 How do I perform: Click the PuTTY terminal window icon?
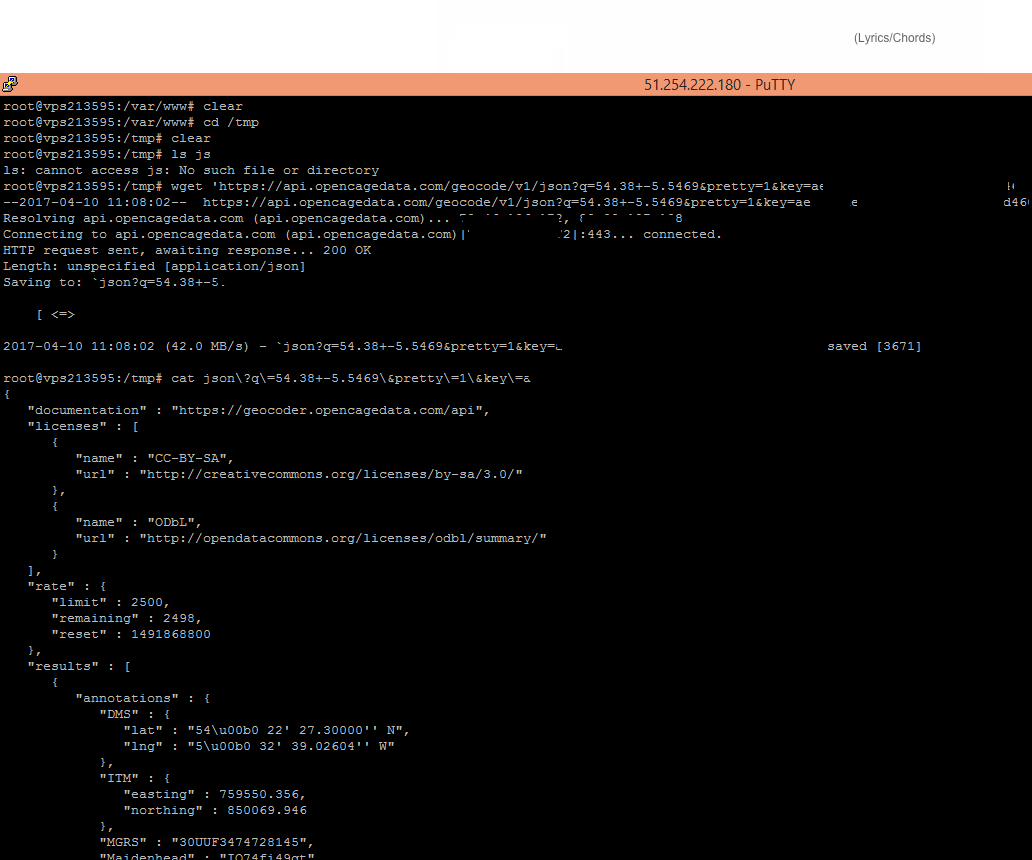tap(9, 84)
